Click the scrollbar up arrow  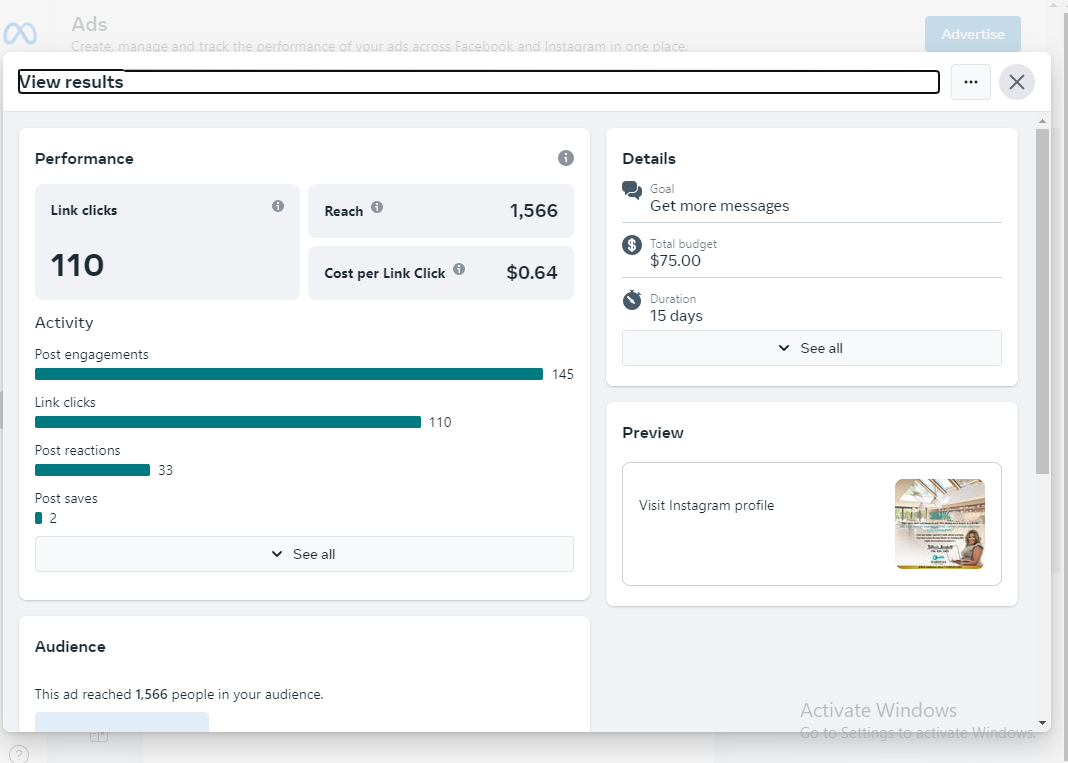coord(1042,121)
